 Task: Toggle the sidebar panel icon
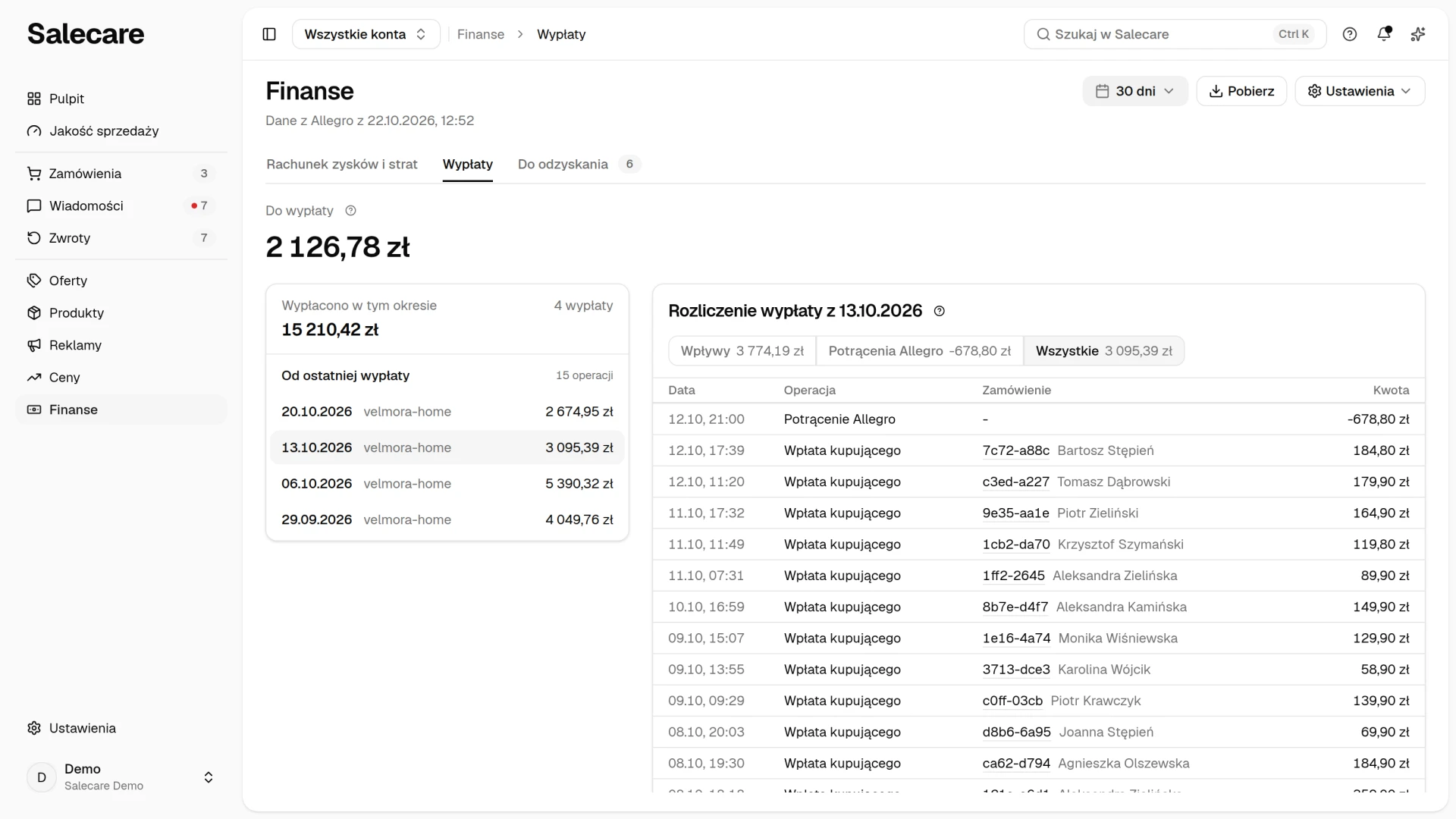pos(269,34)
